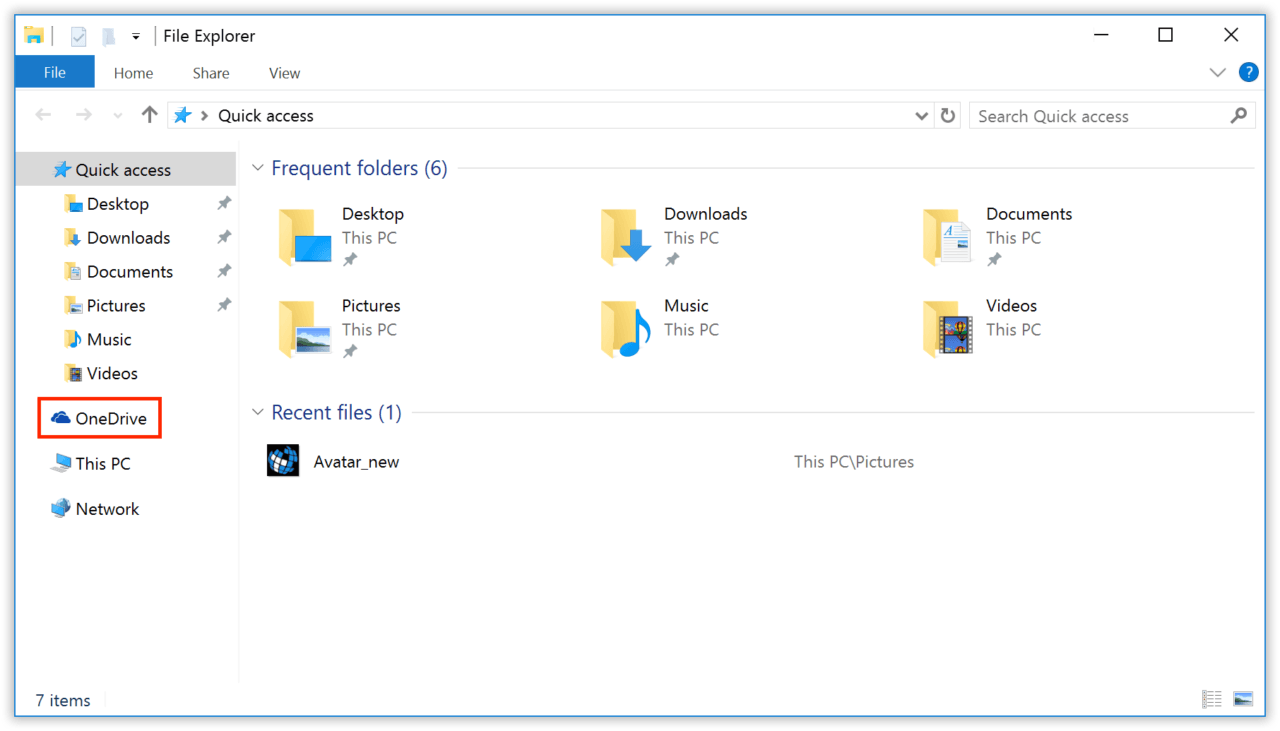This screenshot has width=1280, height=731.
Task: Open the Help question mark icon
Action: [1248, 72]
